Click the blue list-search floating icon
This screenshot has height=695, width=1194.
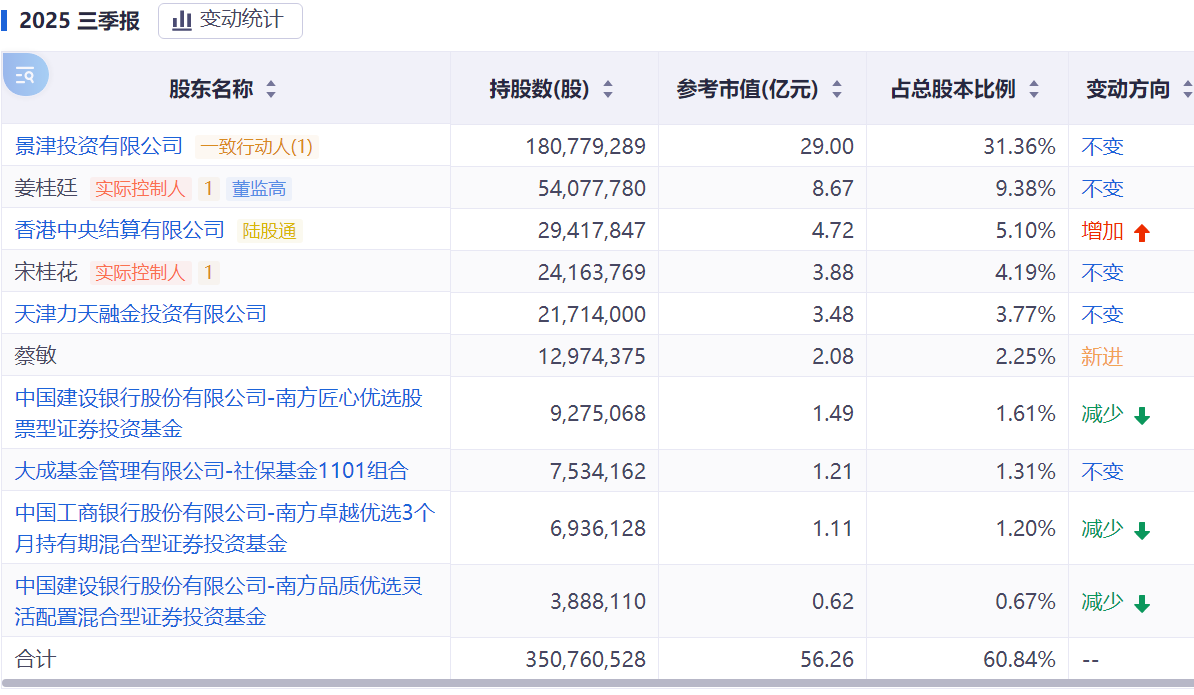pos(25,75)
